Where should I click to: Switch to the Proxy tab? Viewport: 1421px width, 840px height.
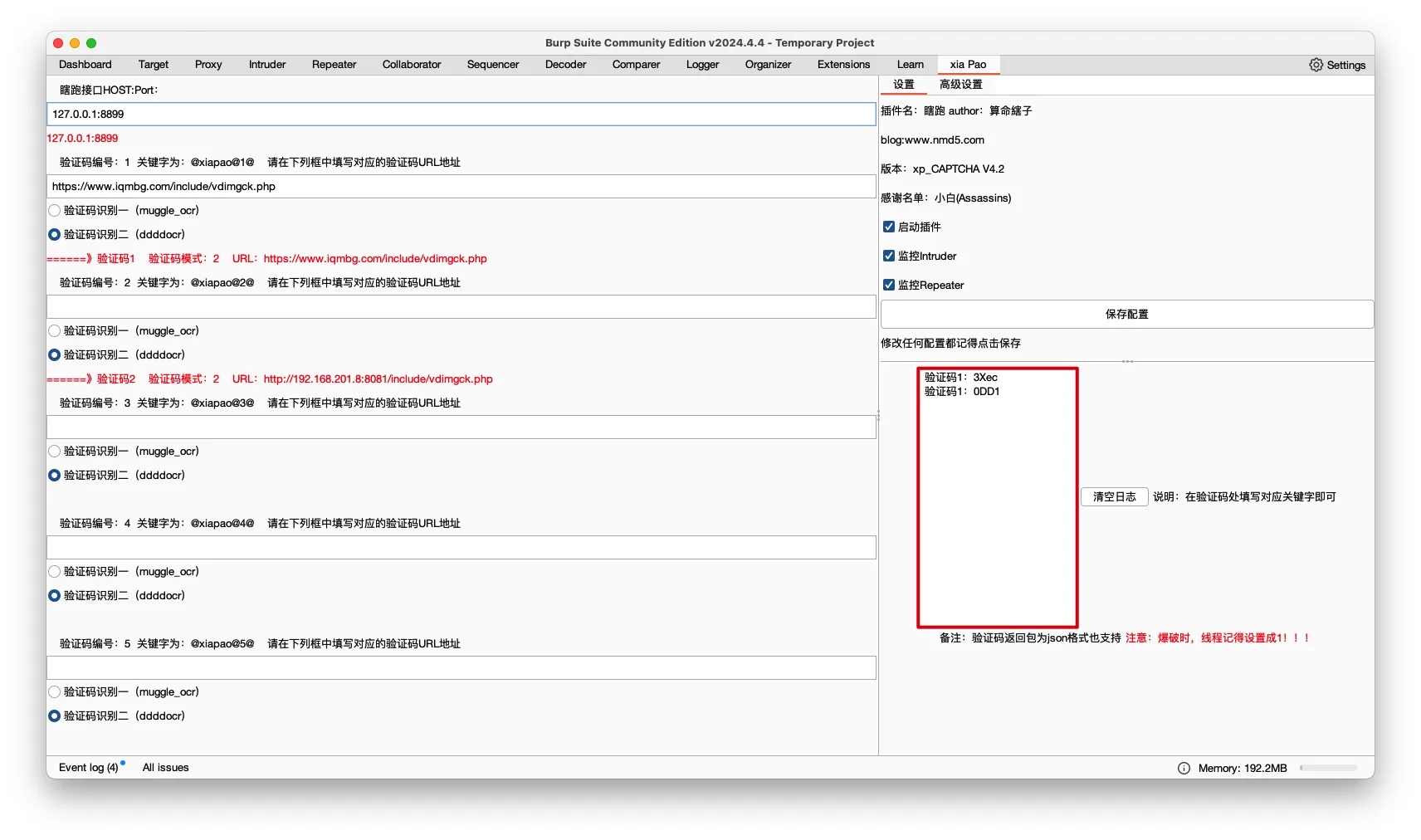pyautogui.click(x=208, y=65)
